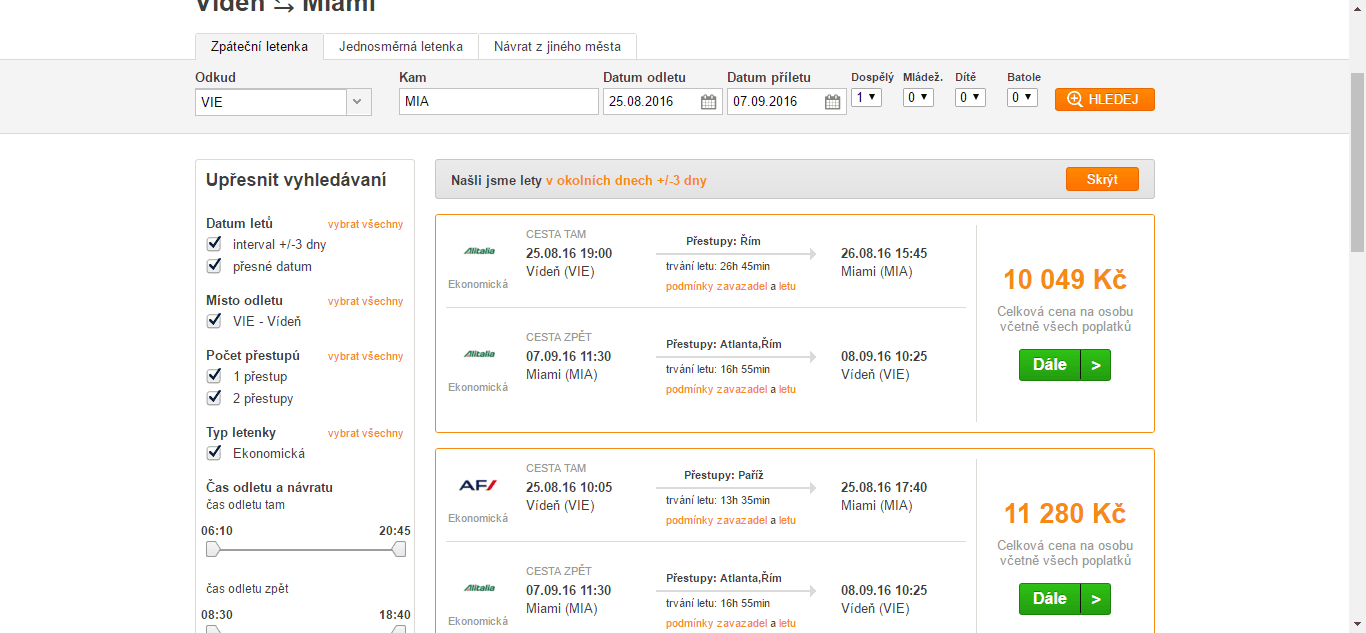Click the Kam destination input field
The height and width of the screenshot is (633, 1366).
498,101
